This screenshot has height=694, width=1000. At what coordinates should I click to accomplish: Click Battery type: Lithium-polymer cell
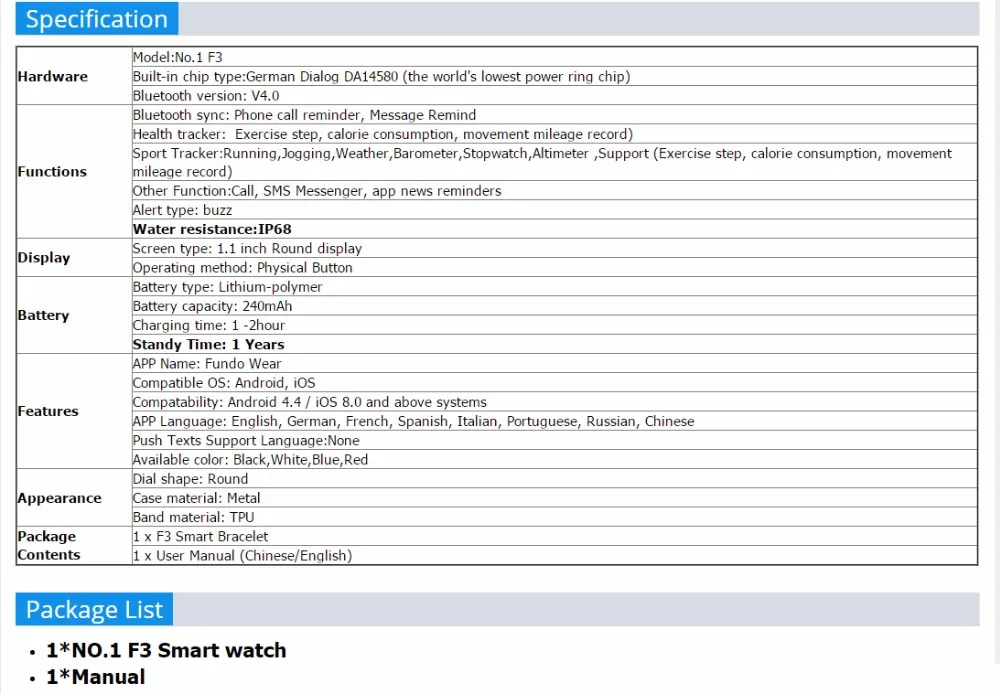[x=555, y=286]
